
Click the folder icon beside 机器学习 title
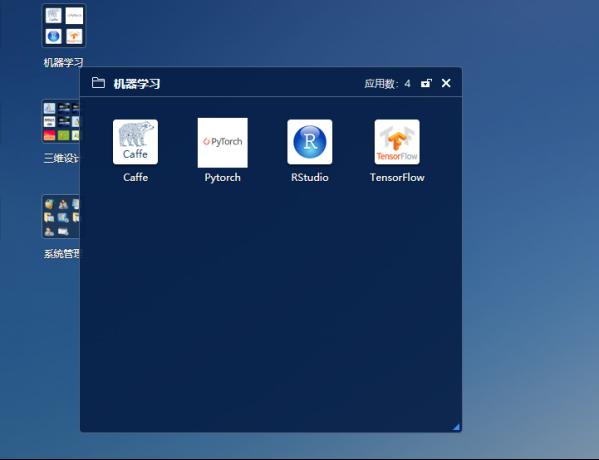pyautogui.click(x=98, y=83)
